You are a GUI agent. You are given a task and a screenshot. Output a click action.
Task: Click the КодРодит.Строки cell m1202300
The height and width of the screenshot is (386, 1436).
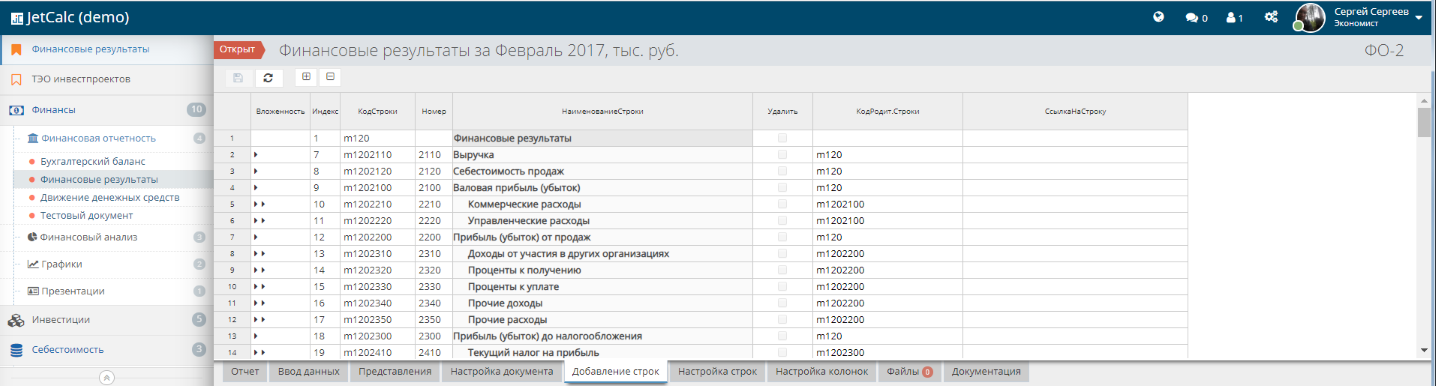point(887,352)
